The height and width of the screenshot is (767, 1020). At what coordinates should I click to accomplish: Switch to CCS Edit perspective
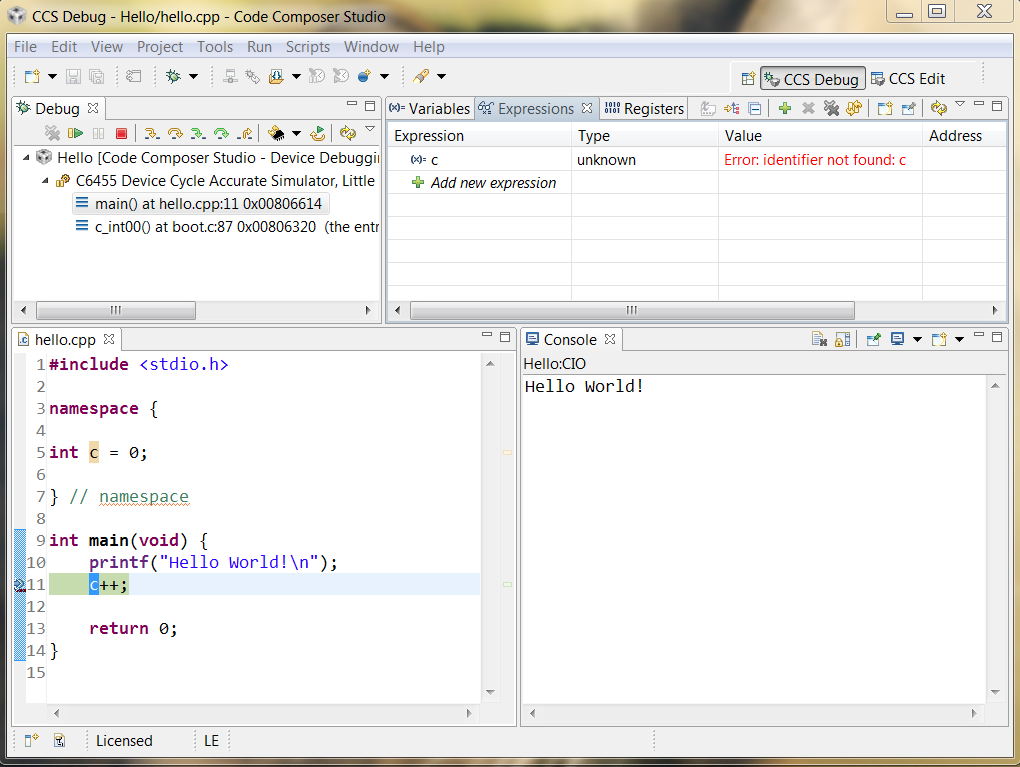[907, 79]
